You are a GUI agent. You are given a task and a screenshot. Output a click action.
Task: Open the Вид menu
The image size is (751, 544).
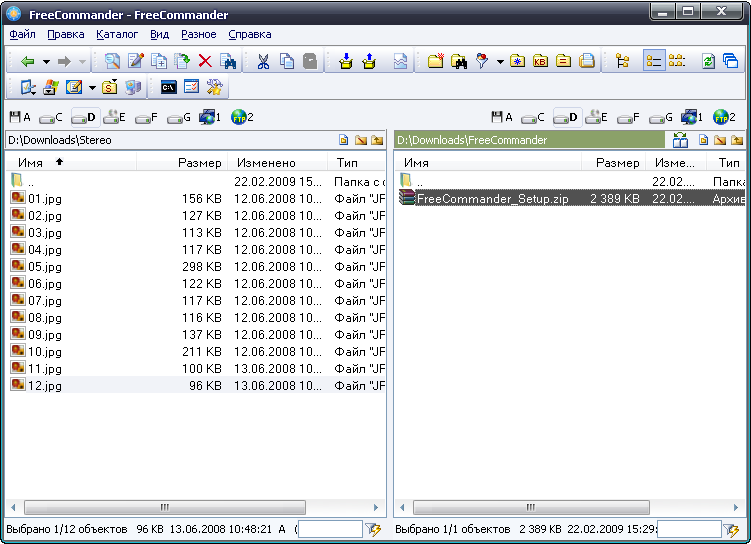pos(159,34)
